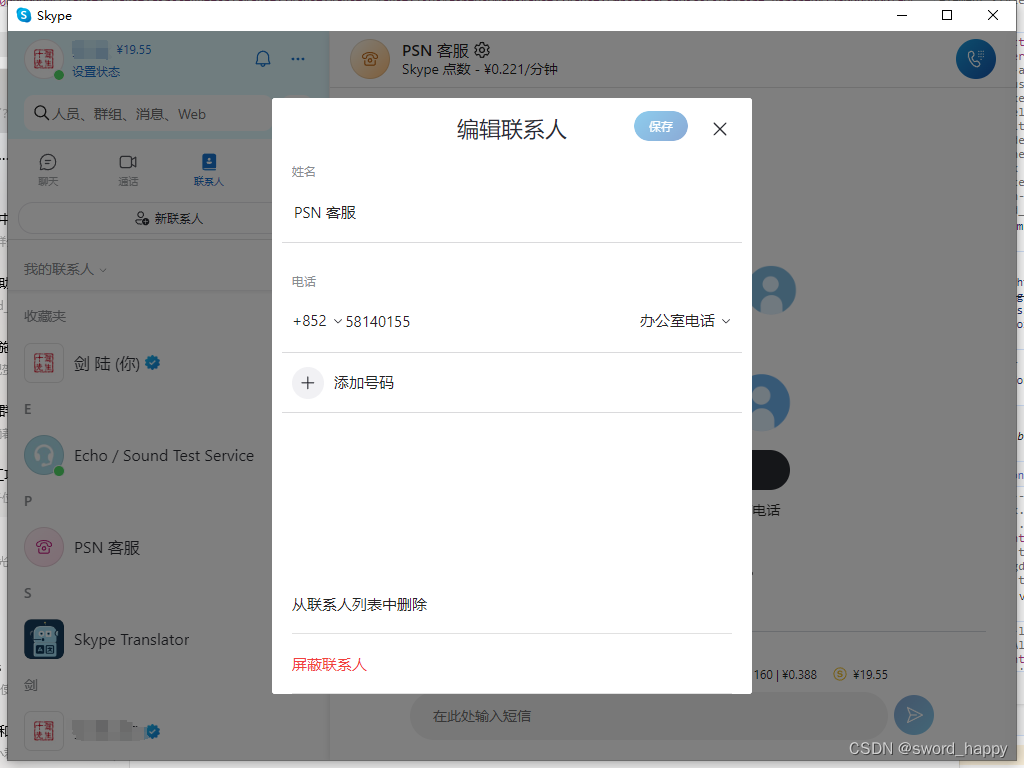
Task: Open the 办公室电话 phone type dropdown
Action: pos(684,321)
